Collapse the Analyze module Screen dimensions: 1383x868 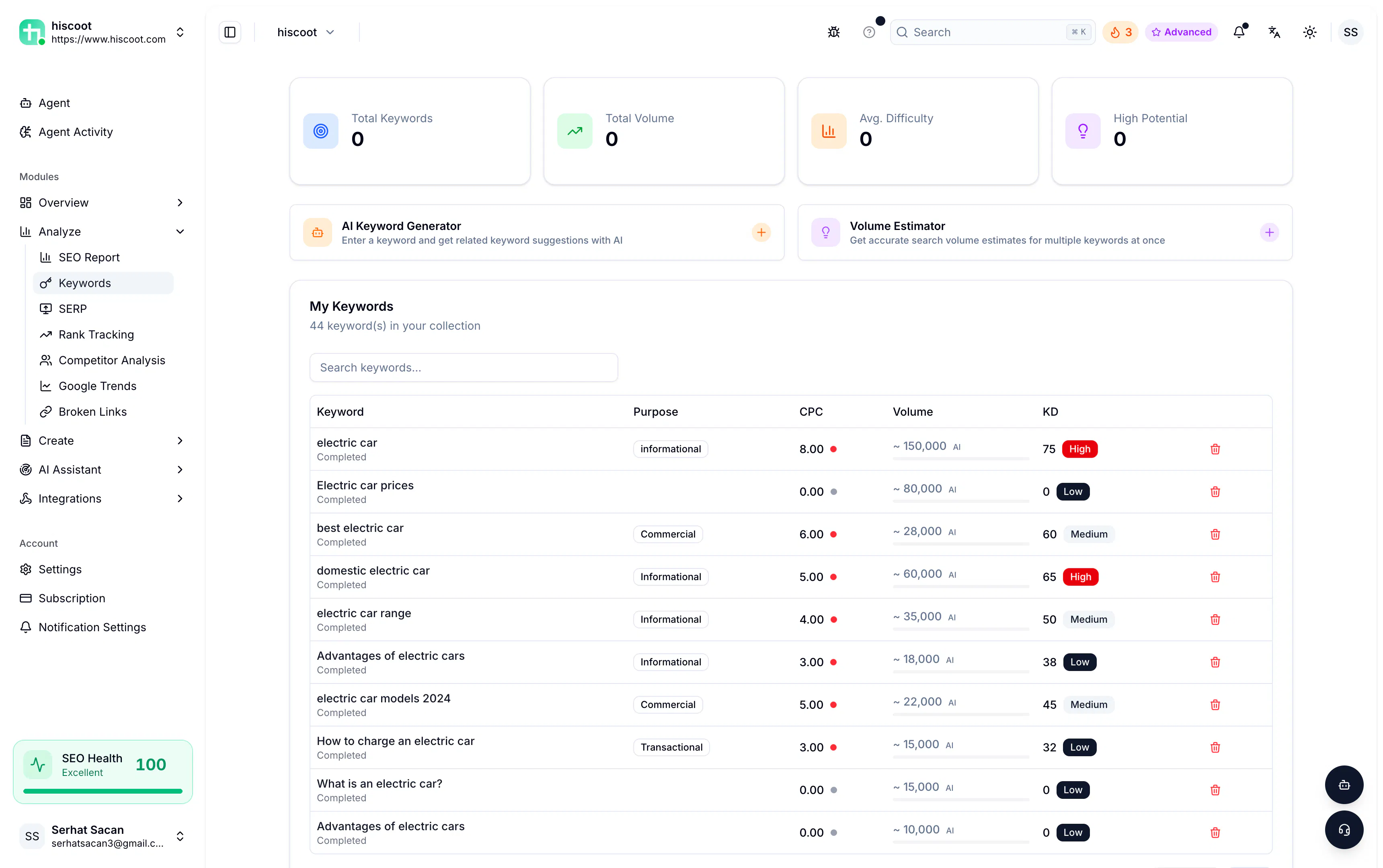coord(103,231)
